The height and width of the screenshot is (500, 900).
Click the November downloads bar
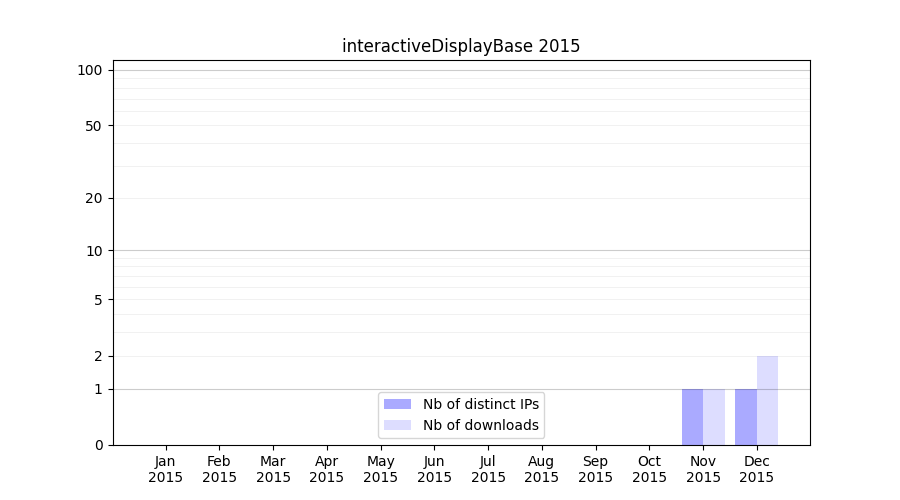(714, 417)
